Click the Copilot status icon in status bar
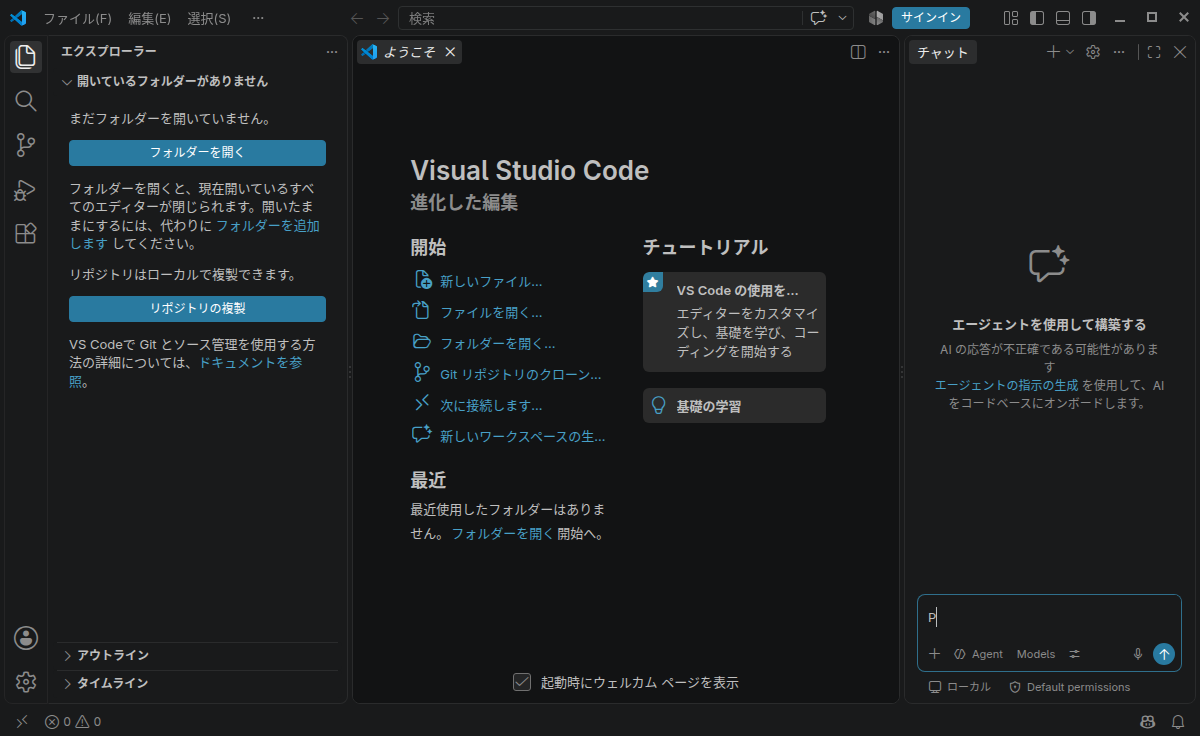The image size is (1200, 736). tap(1147, 721)
